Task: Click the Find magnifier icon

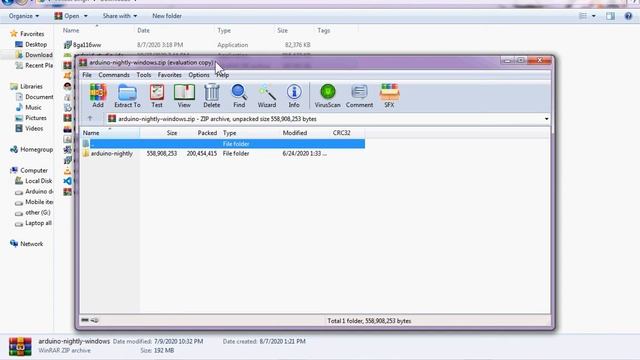Action: [x=239, y=96]
